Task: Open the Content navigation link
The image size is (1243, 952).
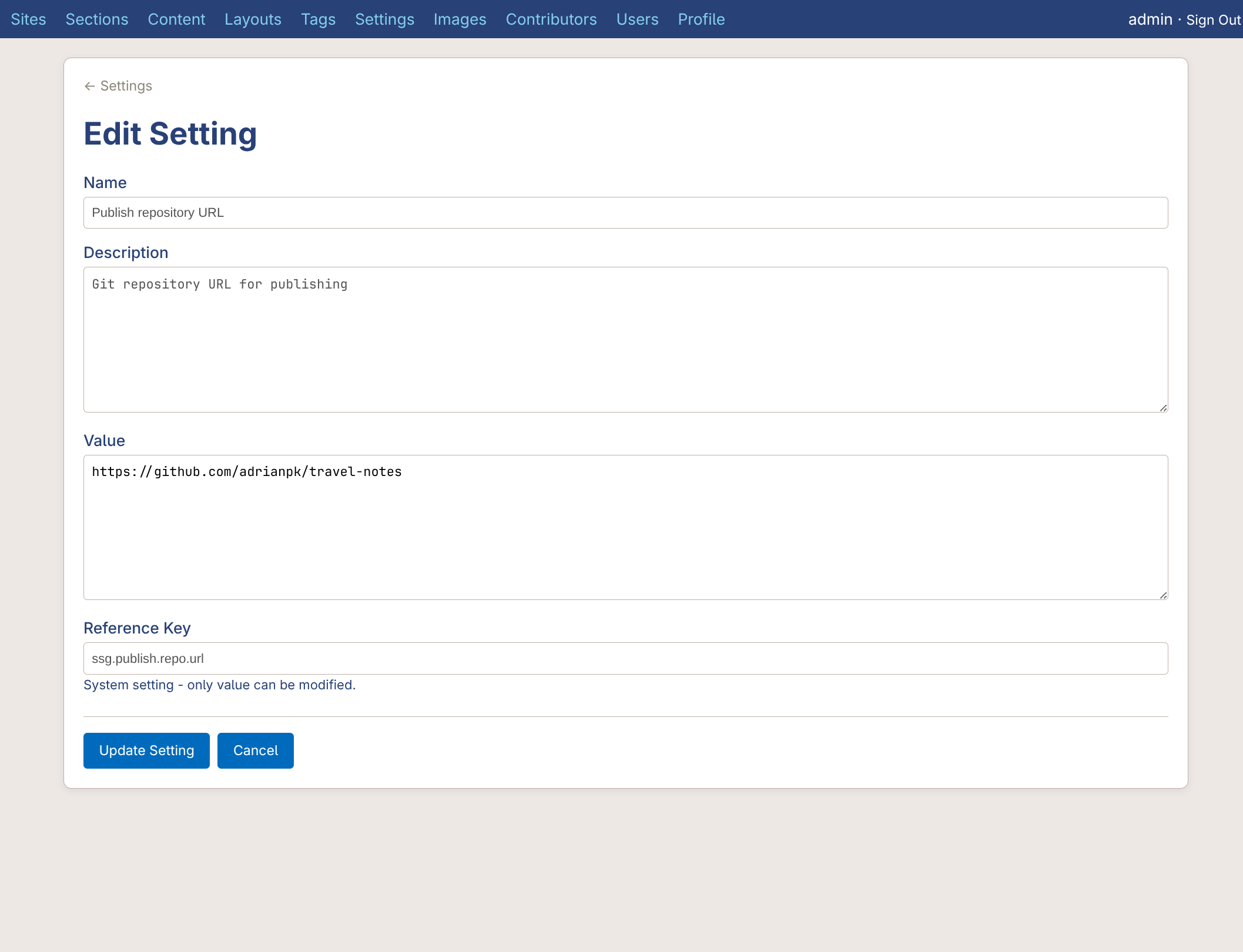Action: [176, 19]
